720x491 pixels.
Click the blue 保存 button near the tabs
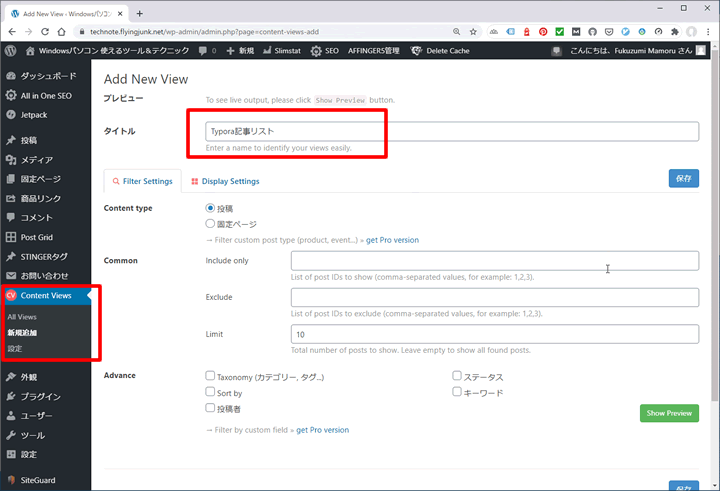[x=684, y=178]
